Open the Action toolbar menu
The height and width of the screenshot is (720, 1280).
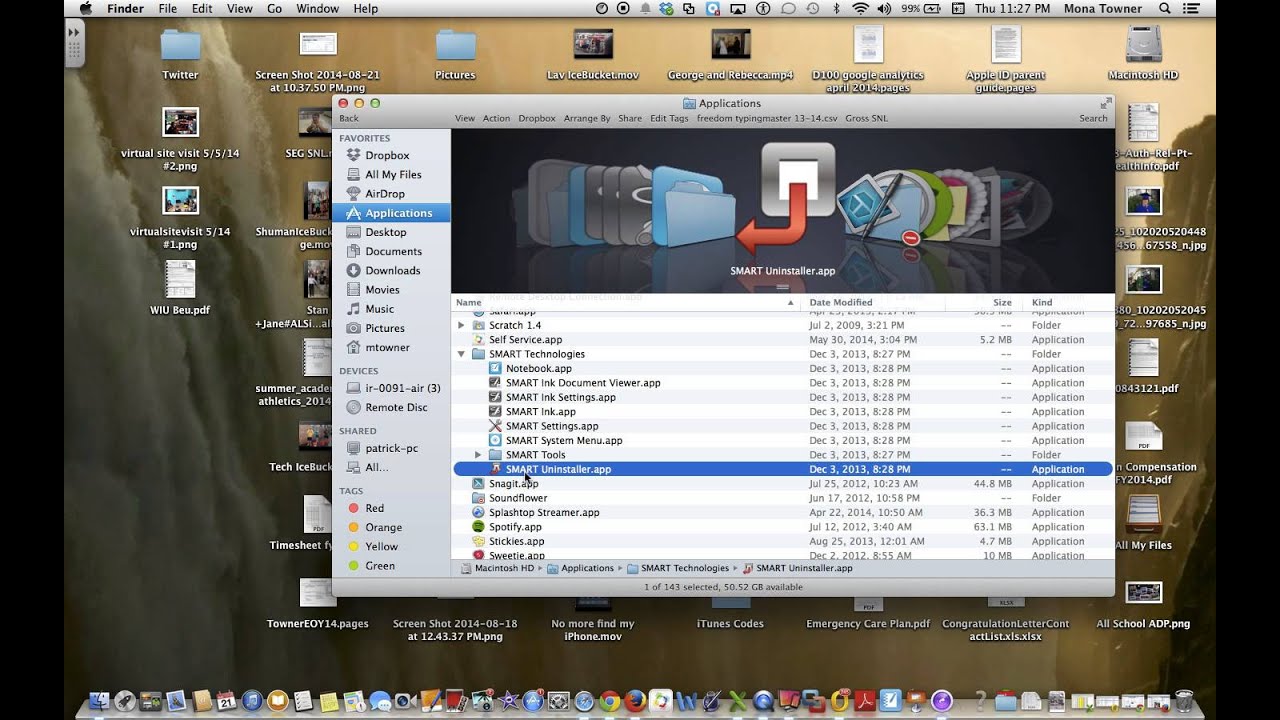[496, 118]
